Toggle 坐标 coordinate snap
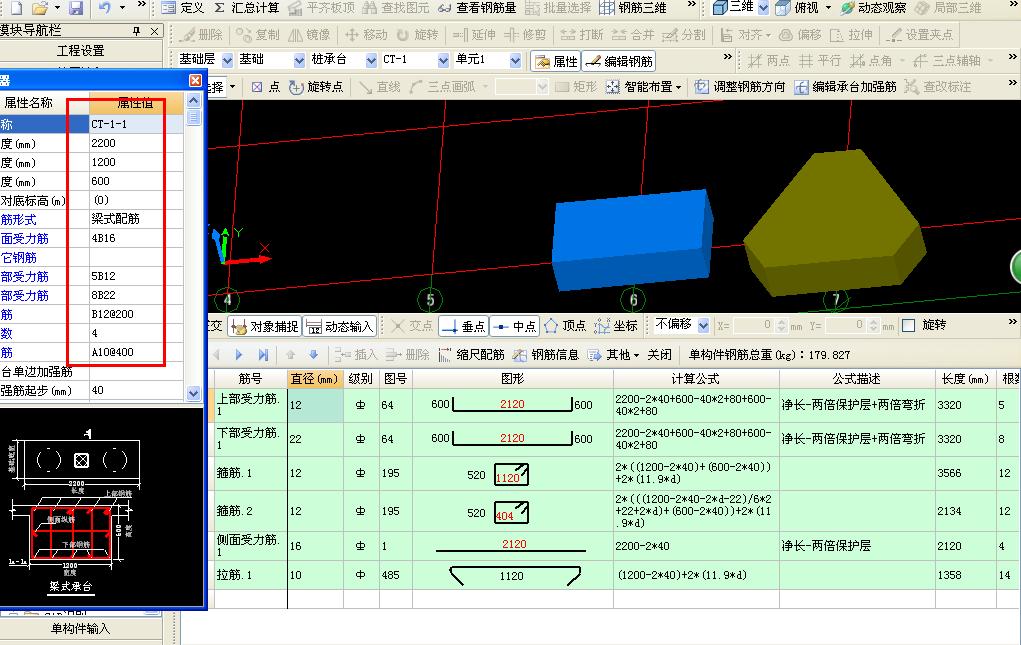Image resolution: width=1021 pixels, height=645 pixels. coord(615,325)
